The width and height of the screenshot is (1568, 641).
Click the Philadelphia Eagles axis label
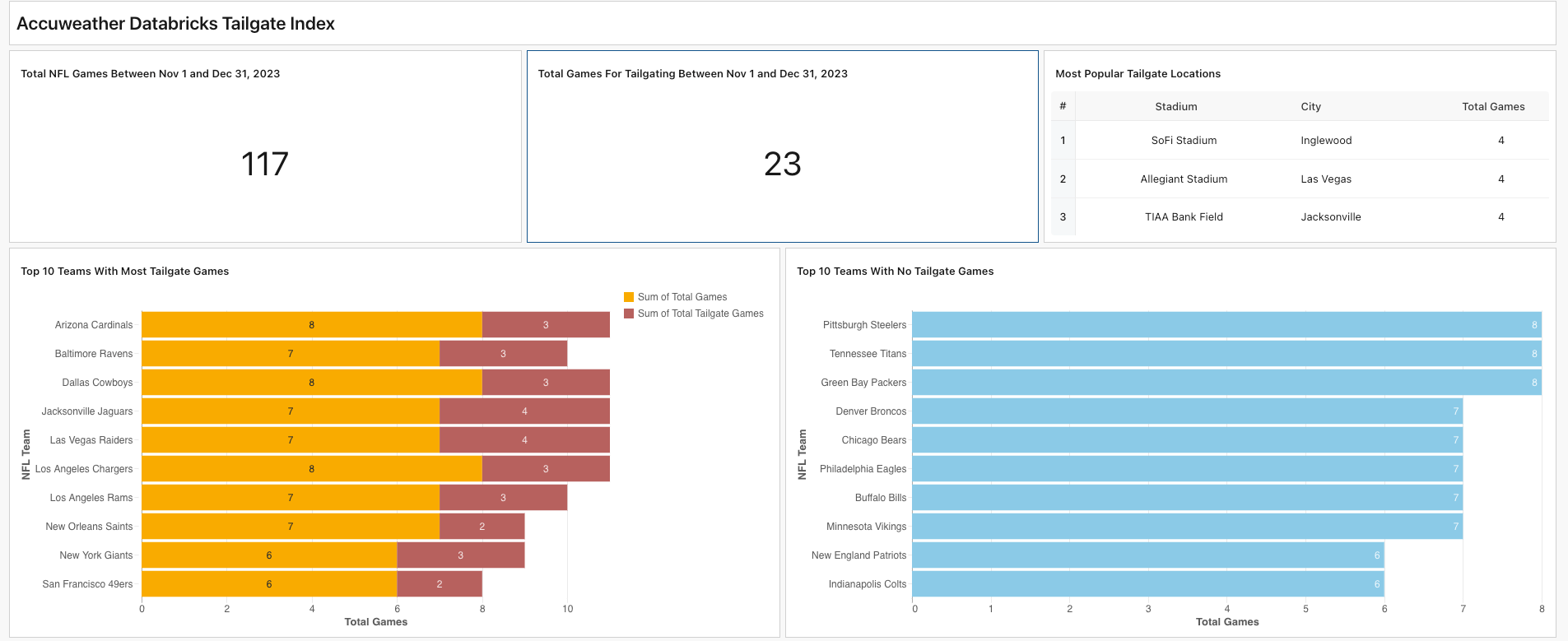pyautogui.click(x=863, y=469)
